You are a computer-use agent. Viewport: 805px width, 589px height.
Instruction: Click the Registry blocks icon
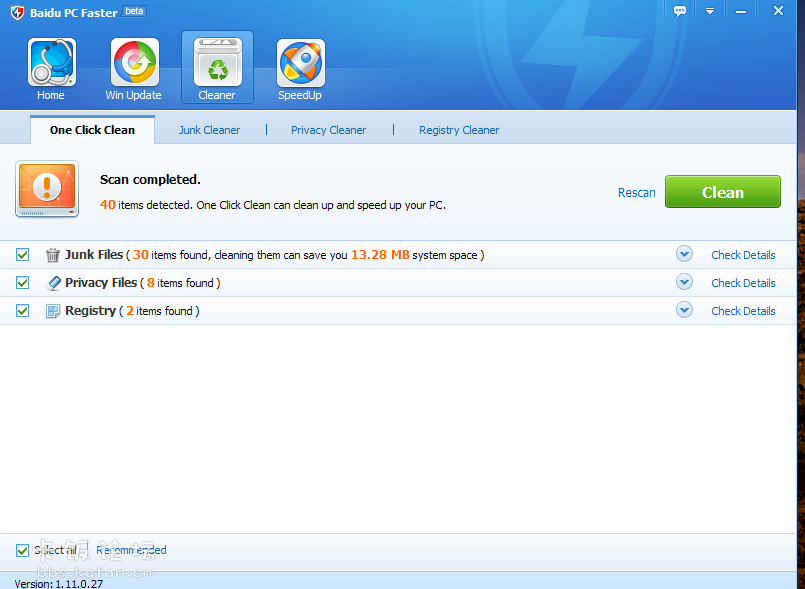coord(53,311)
